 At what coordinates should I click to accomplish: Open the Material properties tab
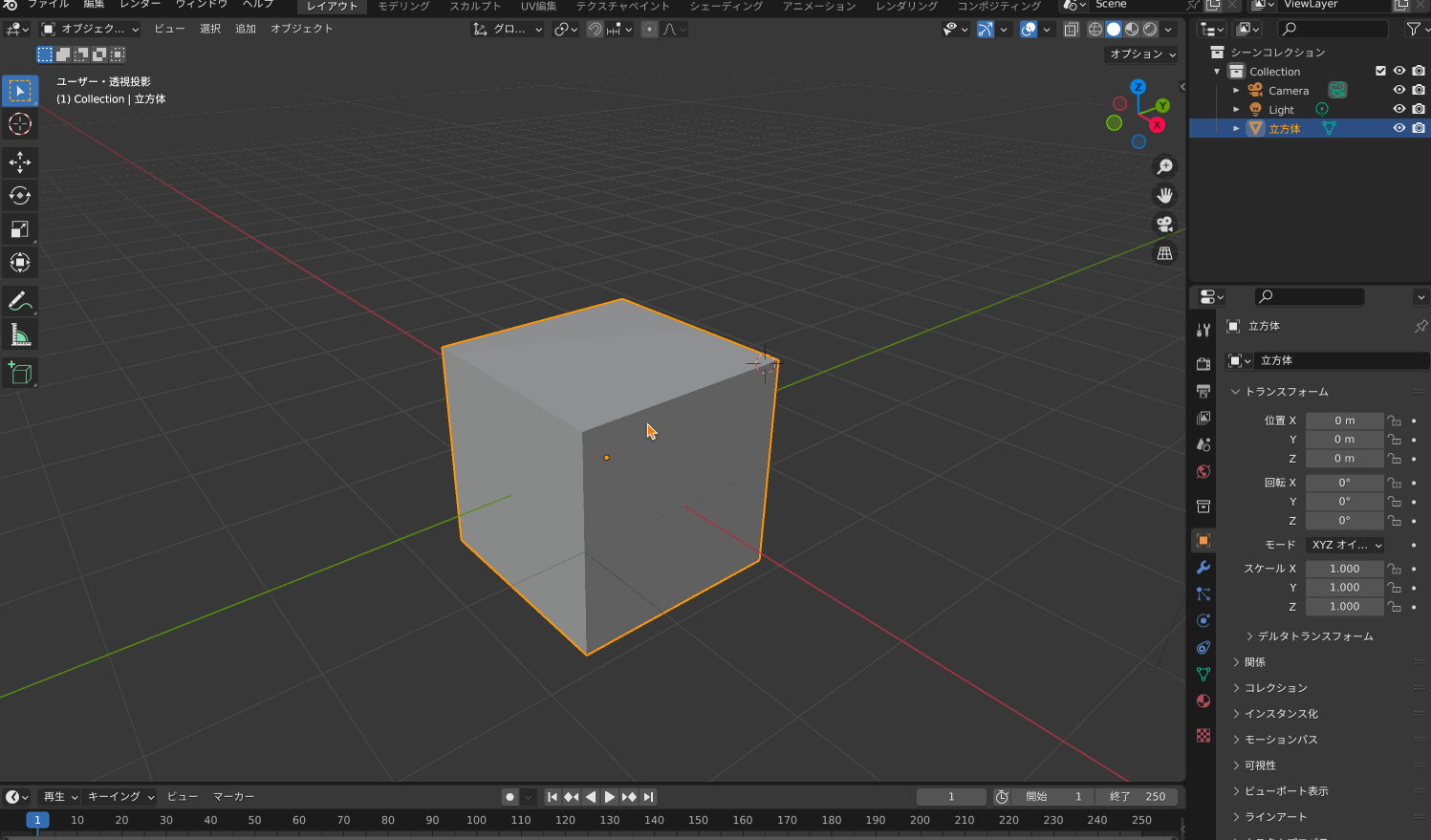1203,701
